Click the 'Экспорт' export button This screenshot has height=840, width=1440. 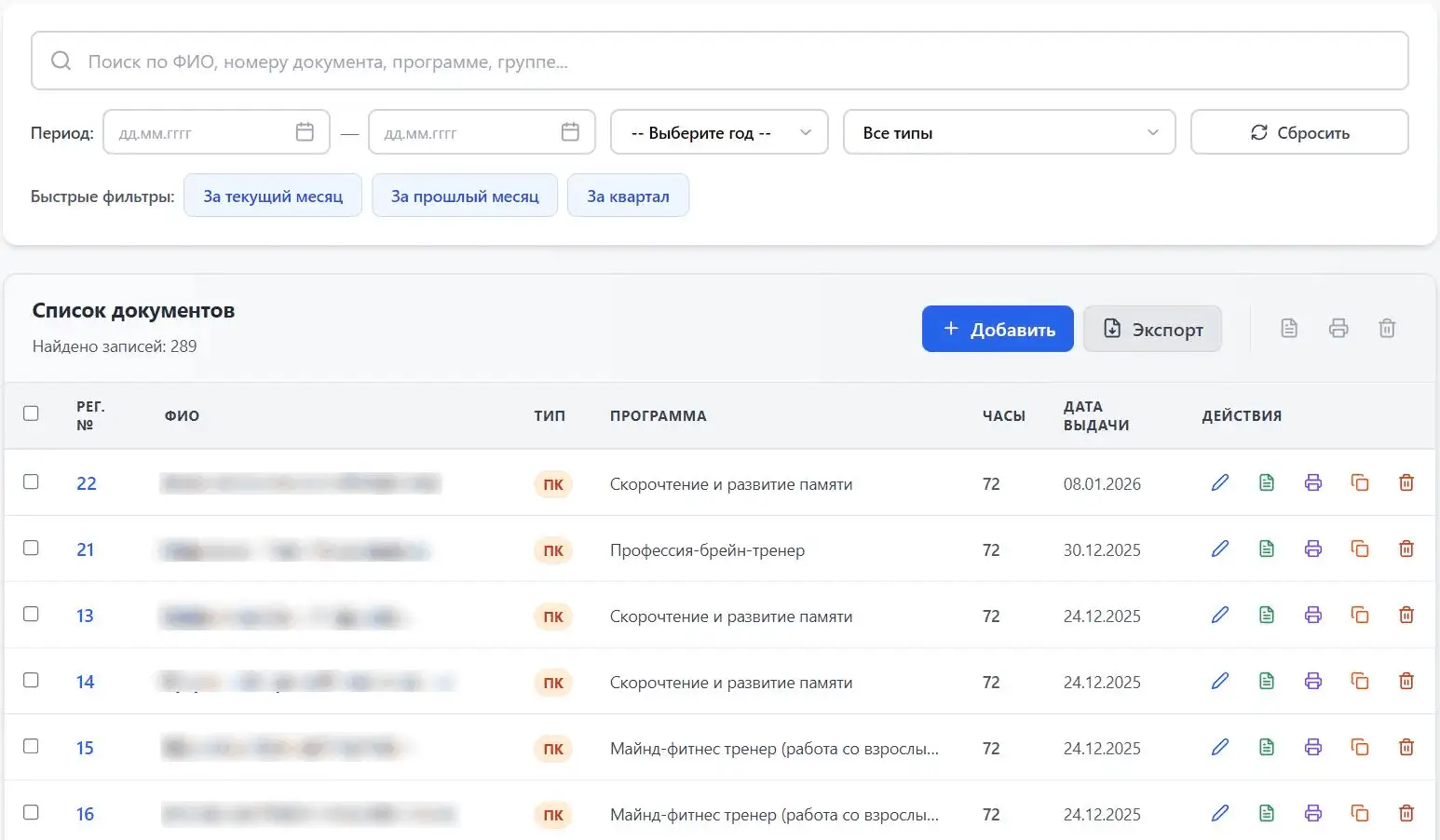coord(1152,329)
